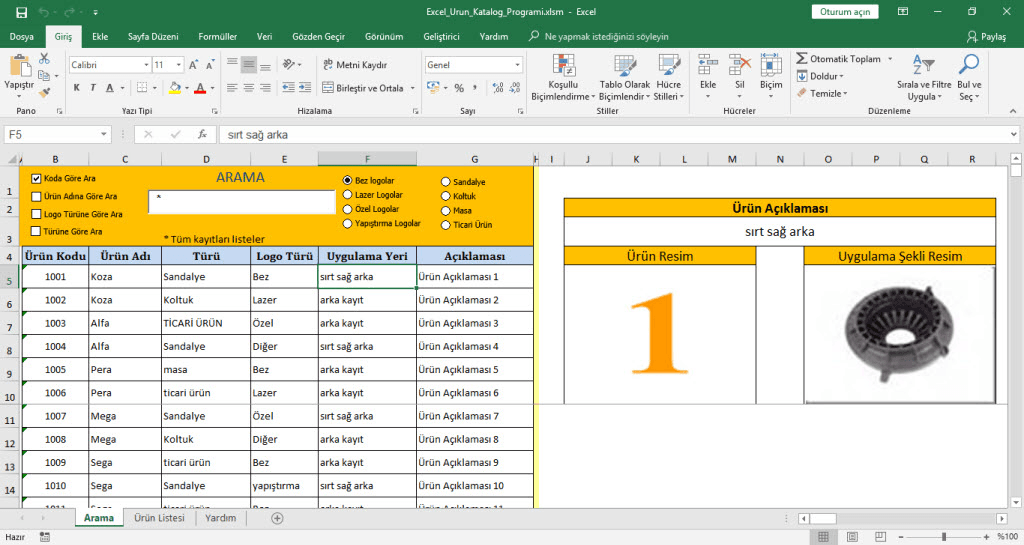
Task: Open the Formüller ribbon tab
Action: click(x=217, y=36)
